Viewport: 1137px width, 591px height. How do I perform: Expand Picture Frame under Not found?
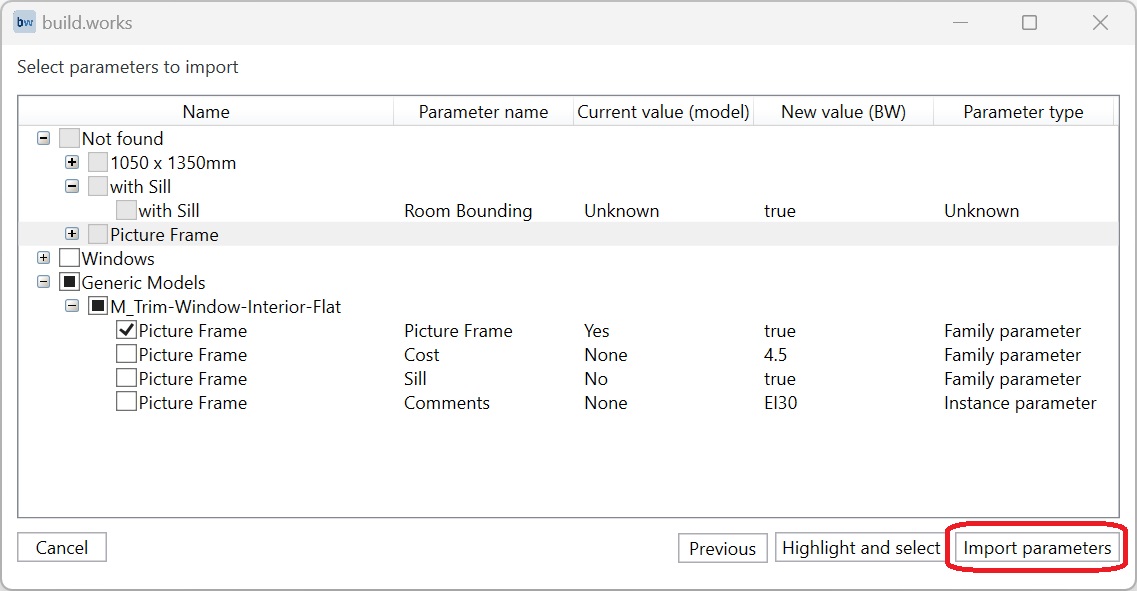click(70, 234)
